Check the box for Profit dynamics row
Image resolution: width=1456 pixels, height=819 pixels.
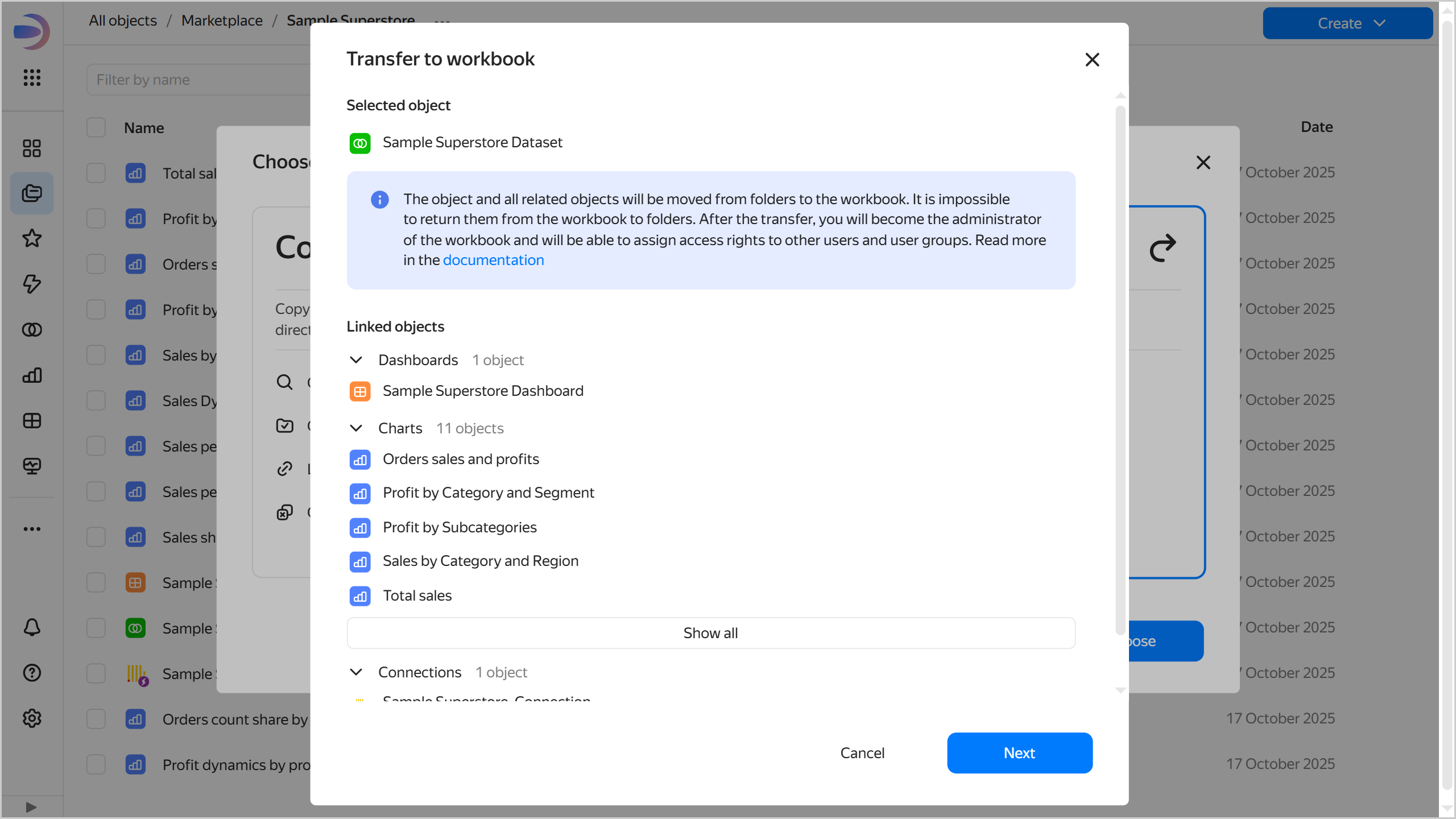[96, 764]
